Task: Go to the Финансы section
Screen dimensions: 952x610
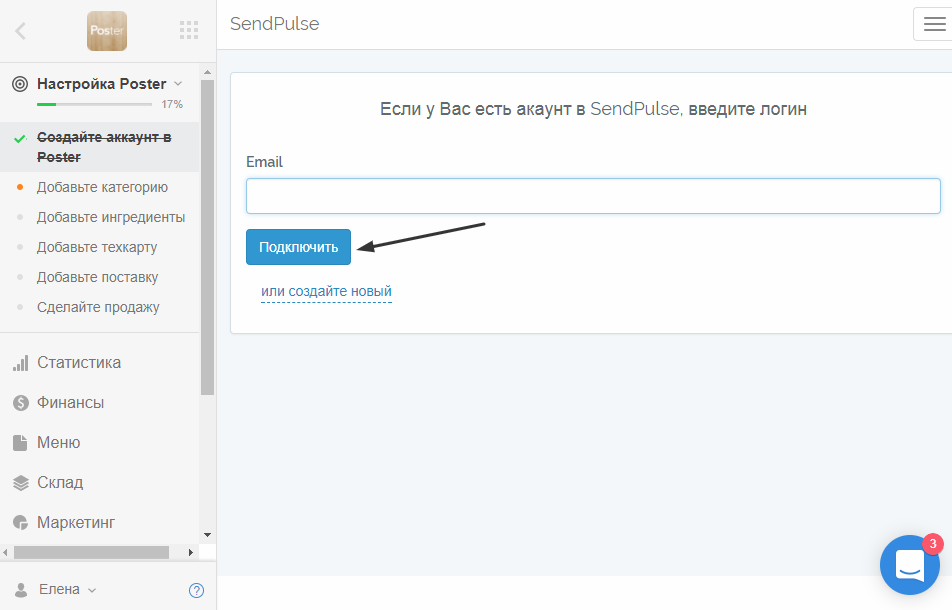Action: pyautogui.click(x=70, y=402)
